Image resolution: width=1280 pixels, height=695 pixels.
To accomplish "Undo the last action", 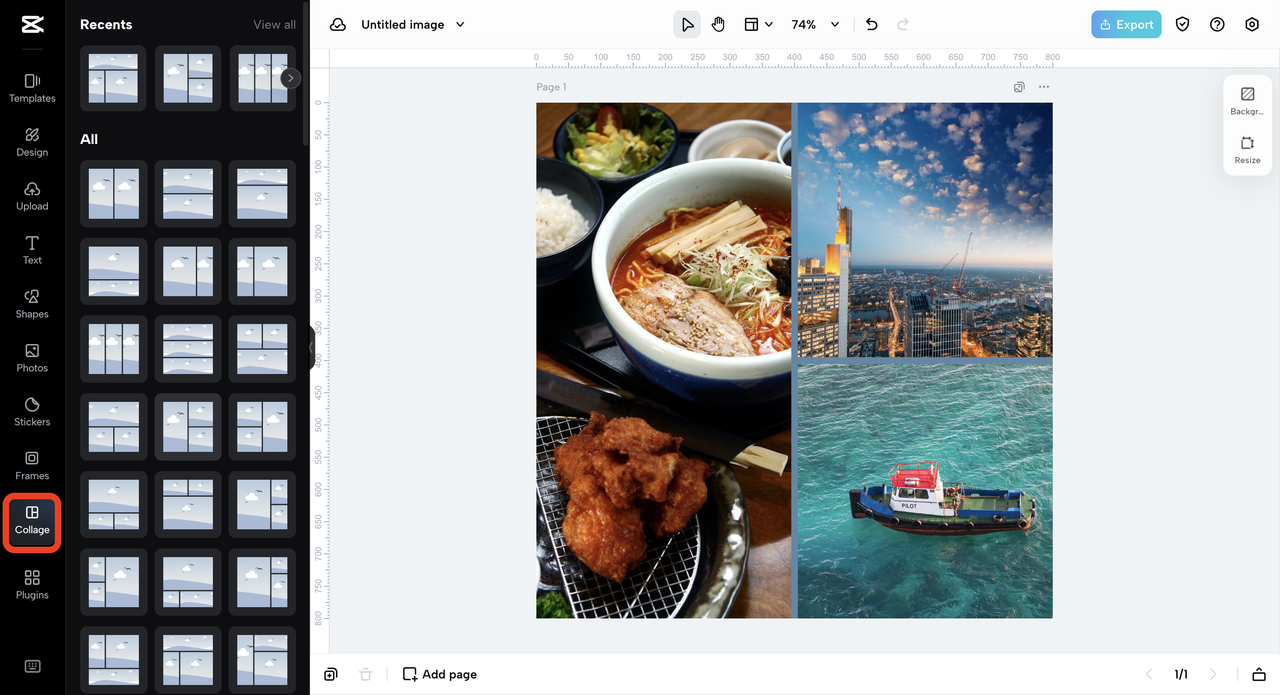I will (872, 24).
